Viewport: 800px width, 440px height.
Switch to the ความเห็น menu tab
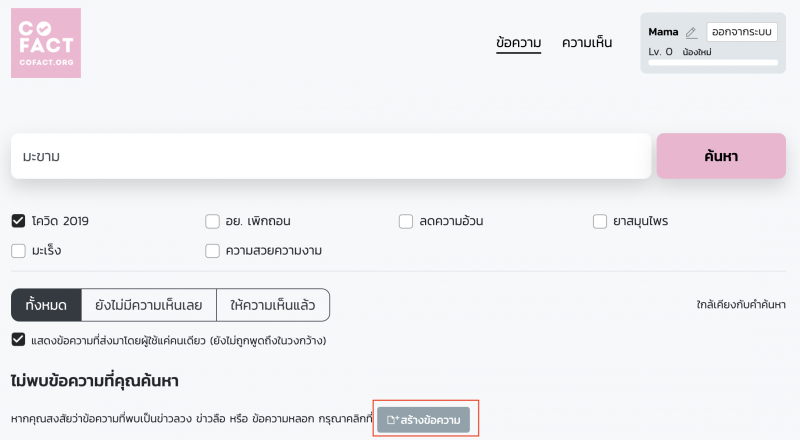(x=587, y=43)
